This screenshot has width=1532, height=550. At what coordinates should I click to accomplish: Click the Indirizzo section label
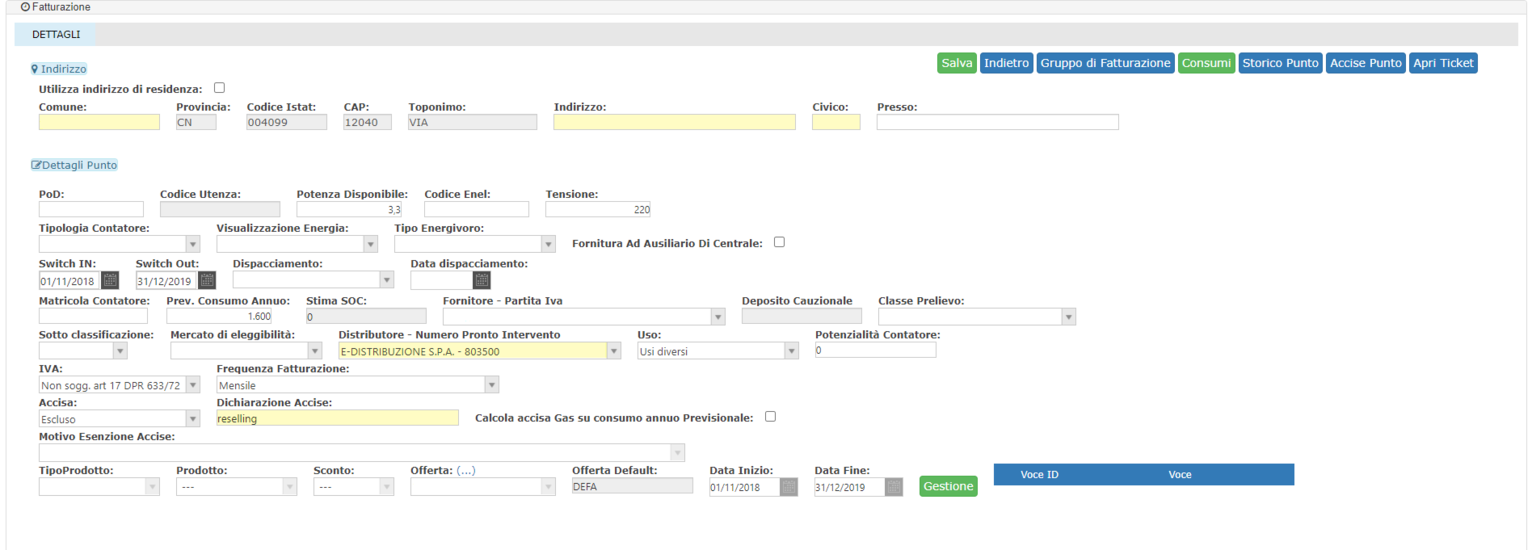59,69
